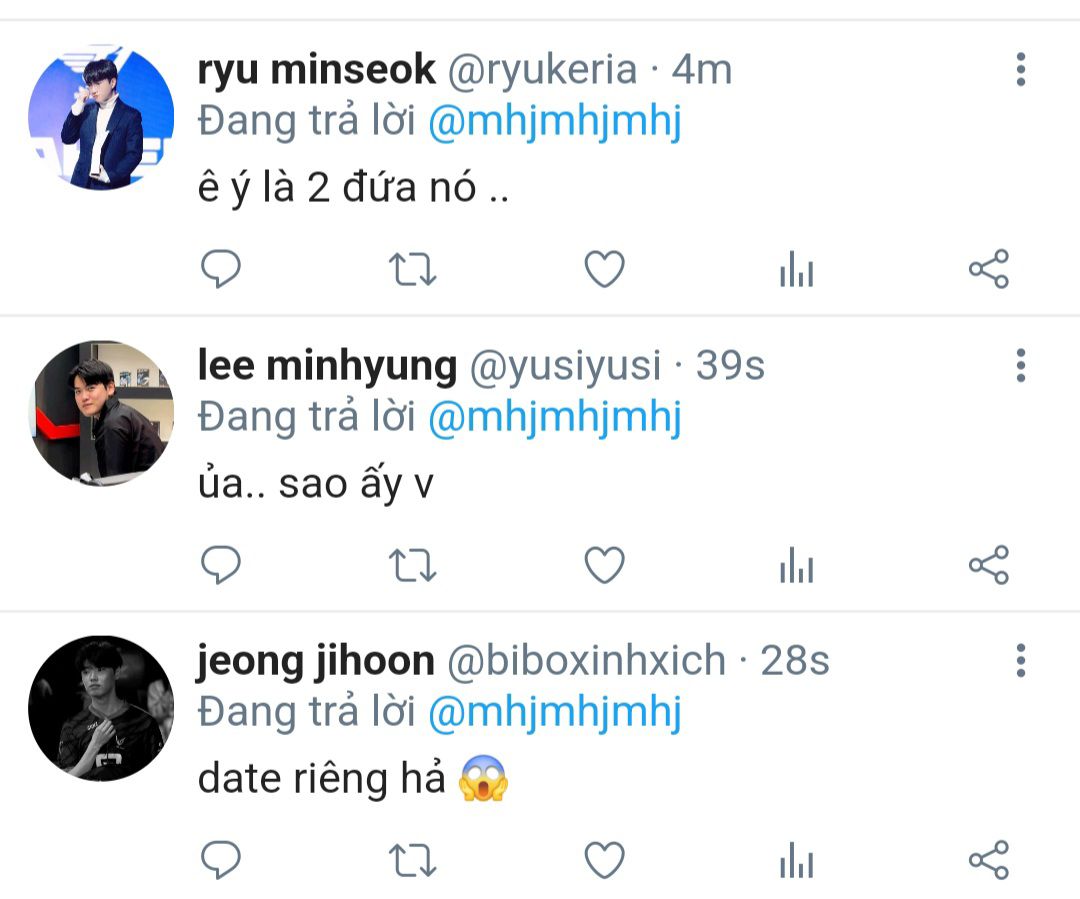The image size is (1080, 899).
Task: Retweet lee minhyung's reply
Action: [413, 566]
